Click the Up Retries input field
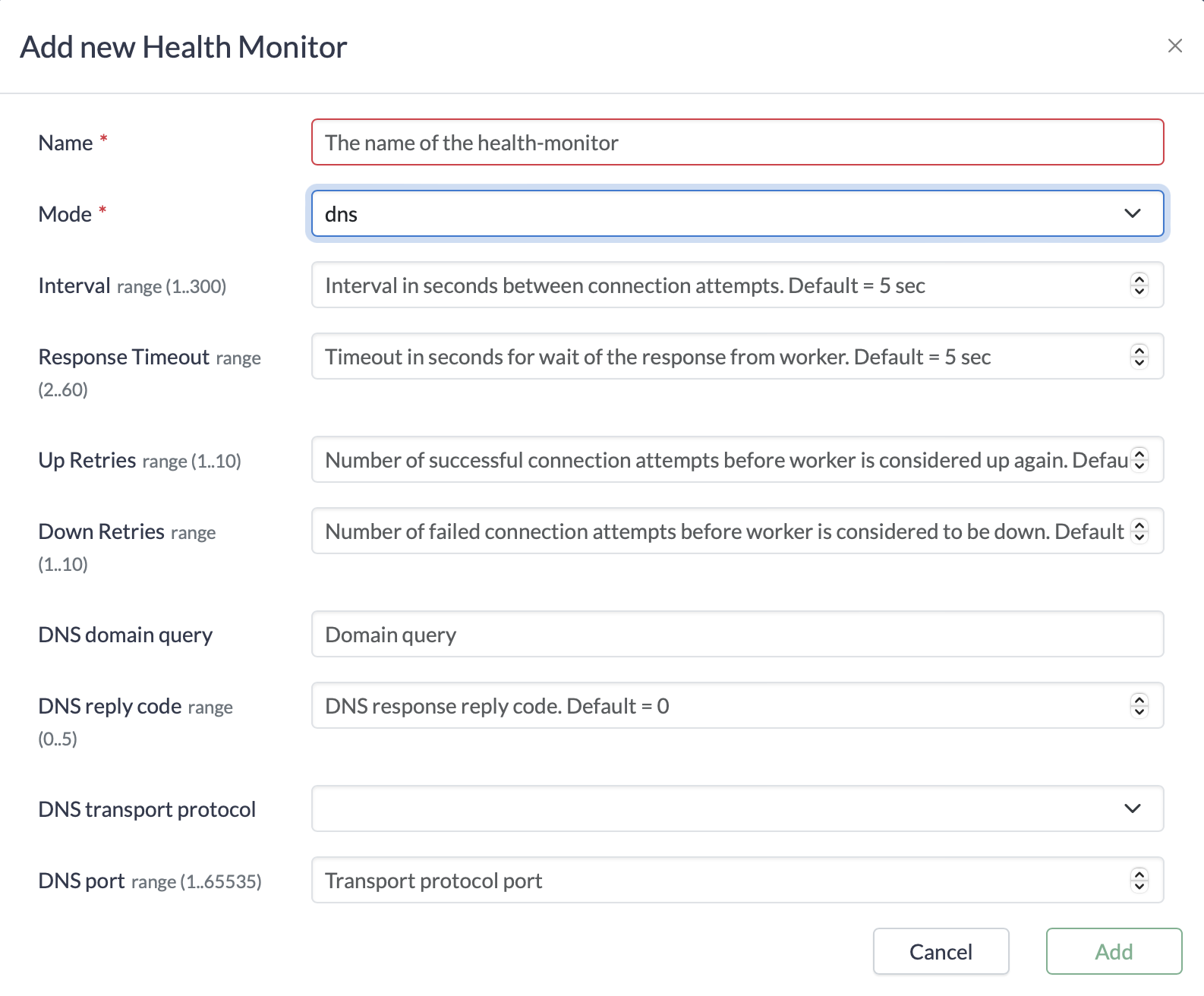 721,460
